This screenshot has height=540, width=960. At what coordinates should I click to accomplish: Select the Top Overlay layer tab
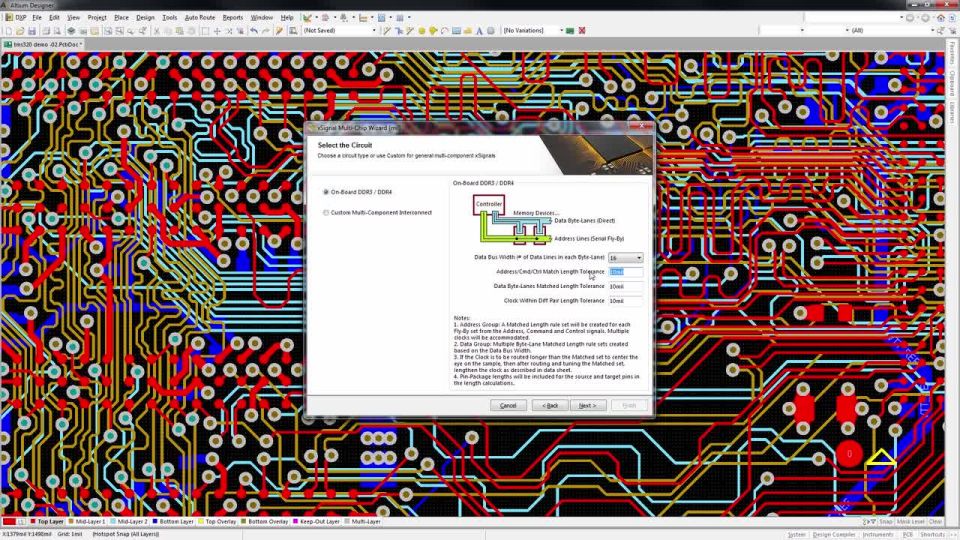tap(217, 522)
